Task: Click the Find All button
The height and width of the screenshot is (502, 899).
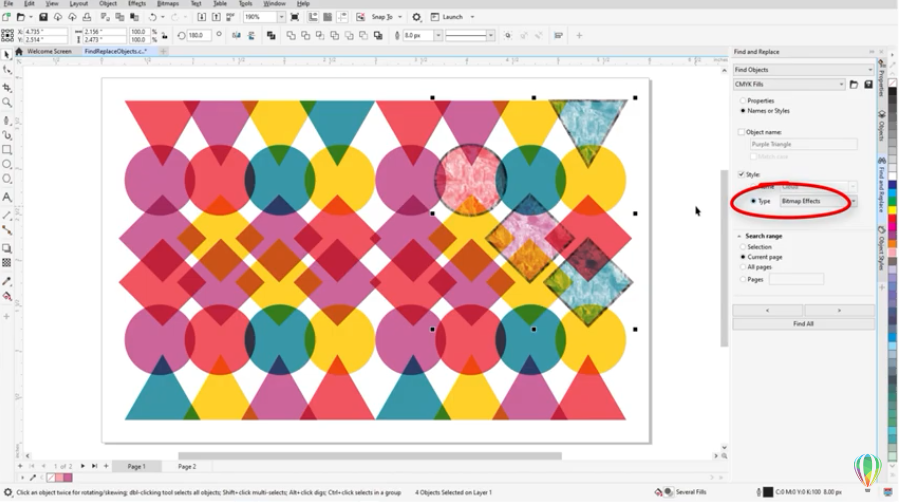Action: tap(802, 324)
